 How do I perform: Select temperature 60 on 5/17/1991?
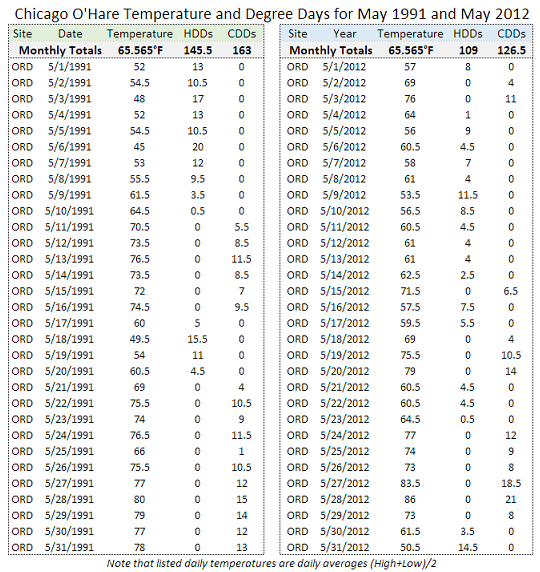click(139, 323)
